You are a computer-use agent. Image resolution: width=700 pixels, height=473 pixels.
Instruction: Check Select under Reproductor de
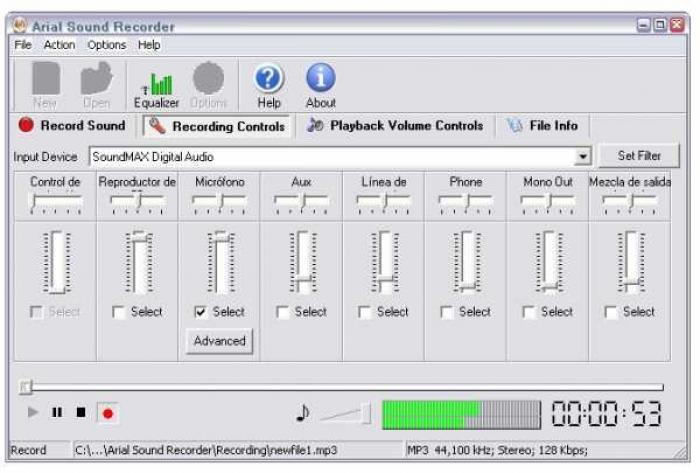click(119, 312)
